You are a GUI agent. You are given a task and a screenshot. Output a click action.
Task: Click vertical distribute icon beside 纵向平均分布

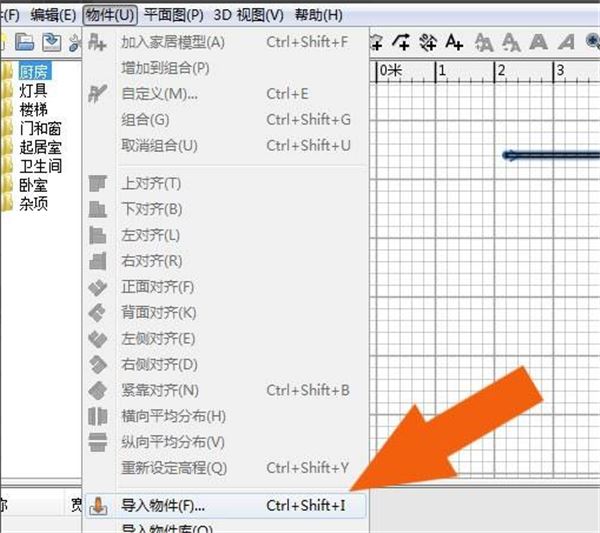coord(98,442)
